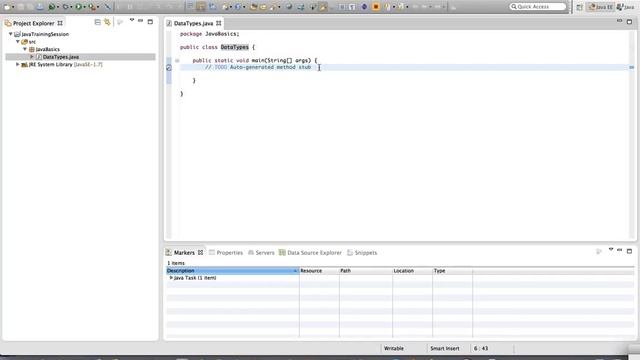Open the External Tools dropdown arrow
Viewport: 640px width, 360px height.
98,7
